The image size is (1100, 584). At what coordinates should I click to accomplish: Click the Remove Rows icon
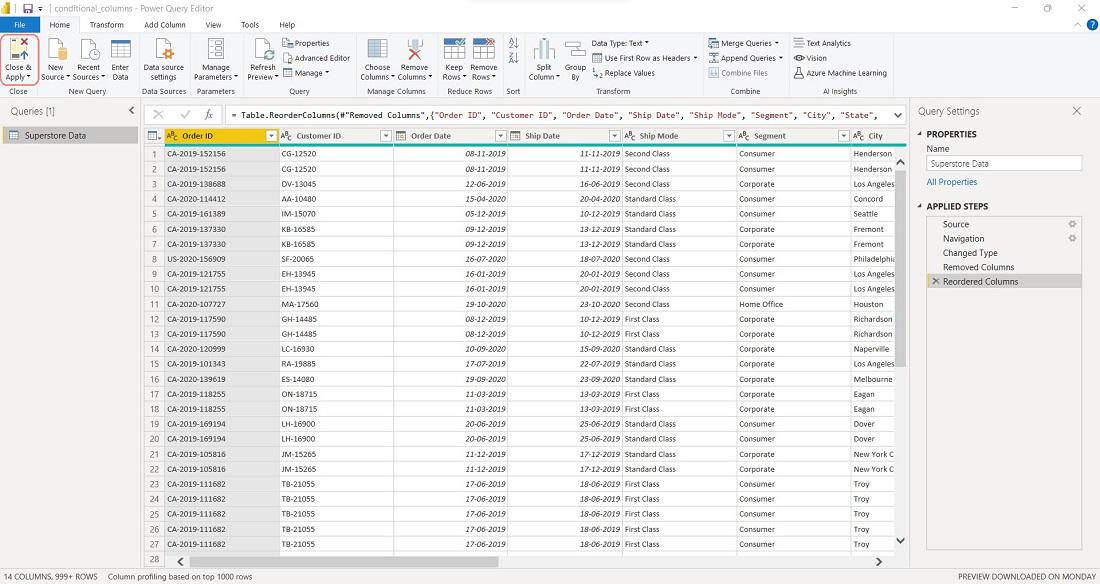pyautogui.click(x=483, y=49)
